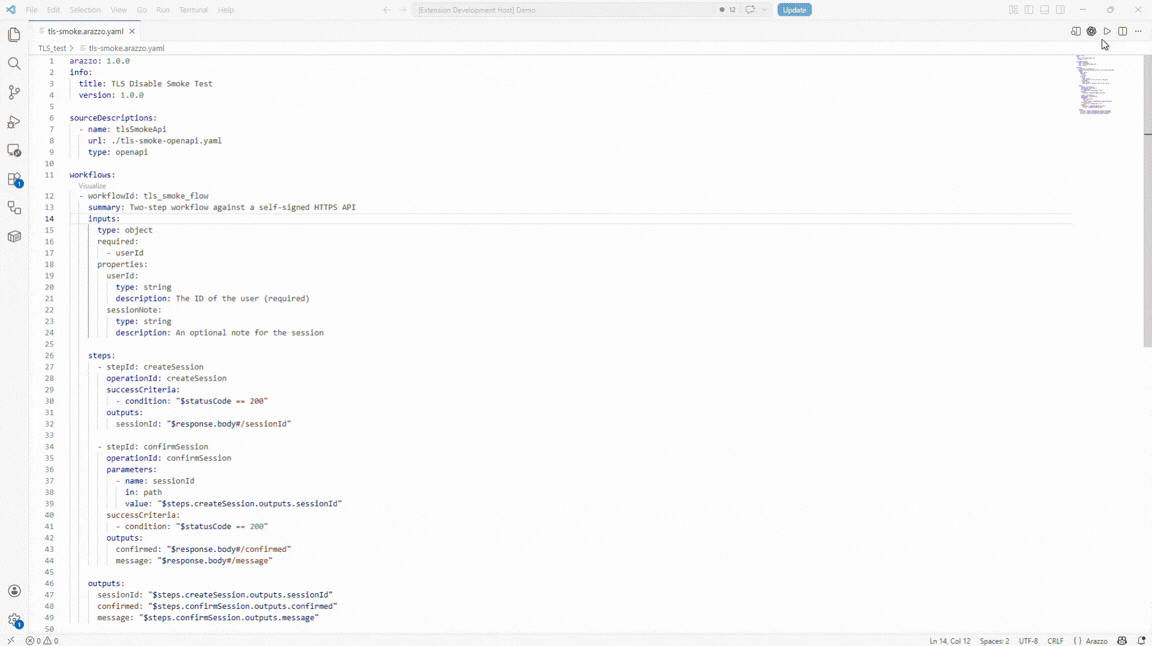The height and width of the screenshot is (646, 1152).
Task: Click line number 14 in the gutter
Action: tap(49, 219)
